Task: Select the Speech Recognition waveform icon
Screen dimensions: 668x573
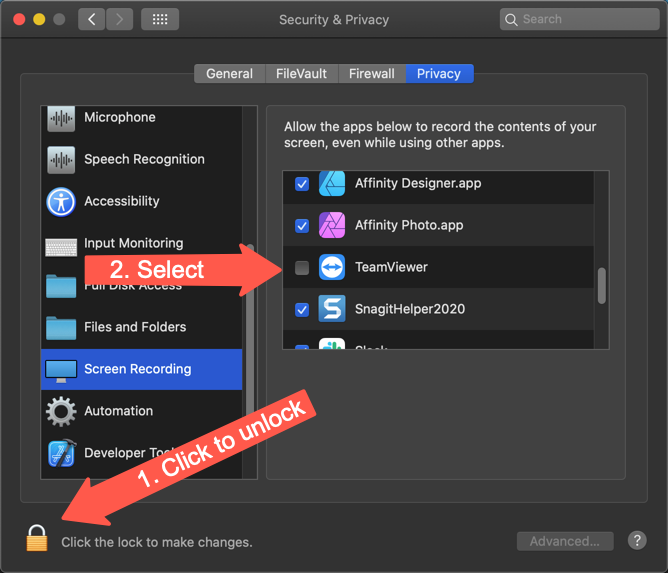Action: point(61,160)
